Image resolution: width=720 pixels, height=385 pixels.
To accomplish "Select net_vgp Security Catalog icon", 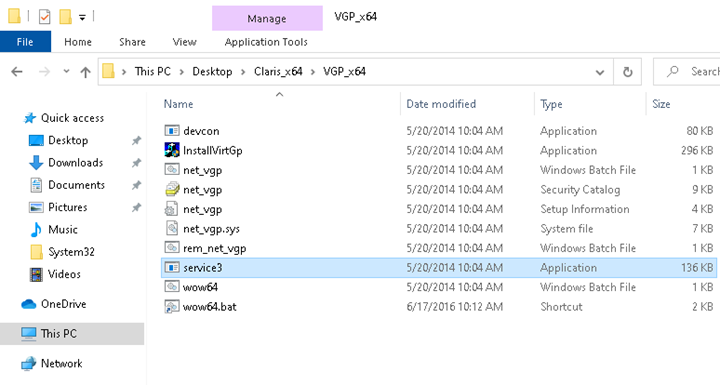I will point(172,189).
